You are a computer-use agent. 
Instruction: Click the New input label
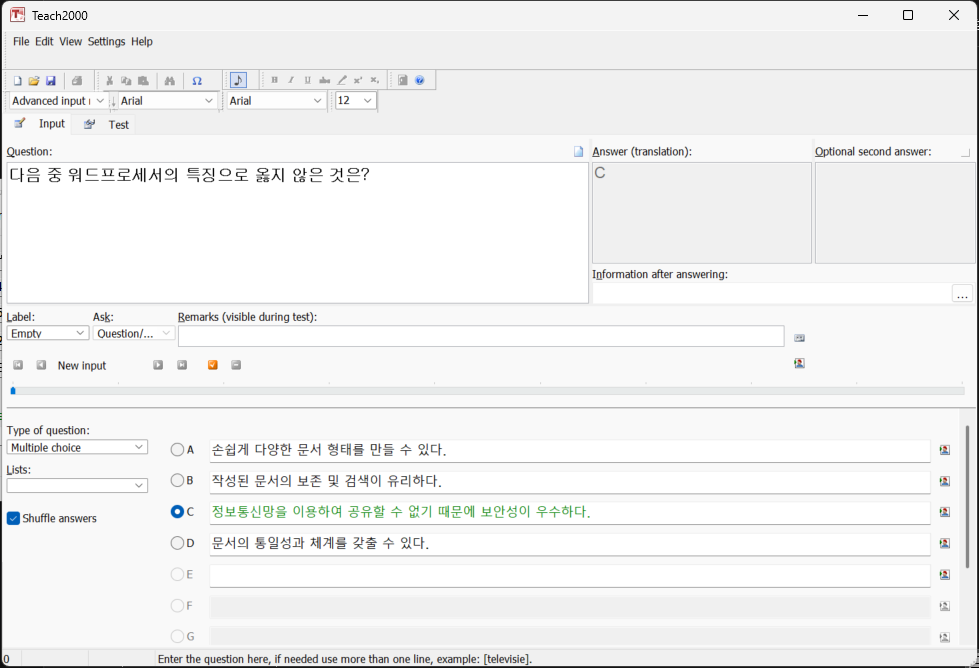point(82,366)
